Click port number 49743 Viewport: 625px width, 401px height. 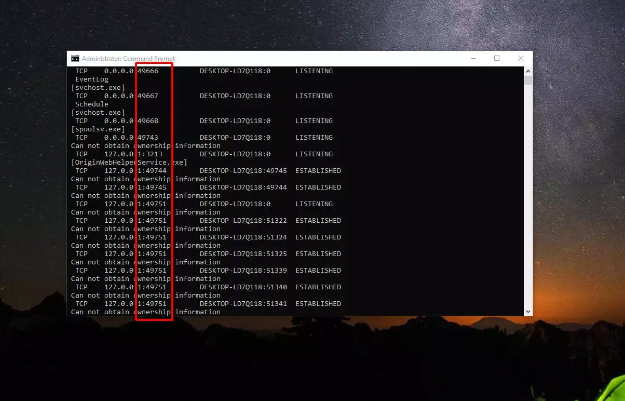[x=148, y=138]
